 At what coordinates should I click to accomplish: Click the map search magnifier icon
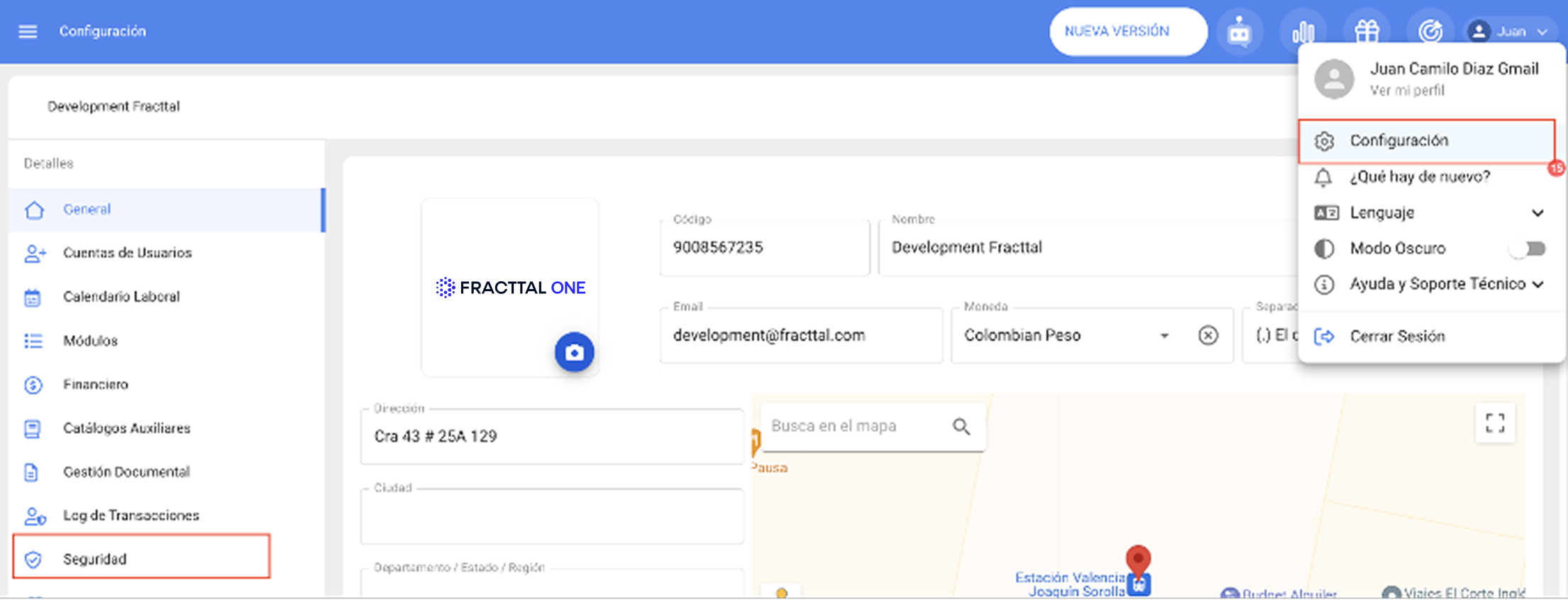coord(961,426)
